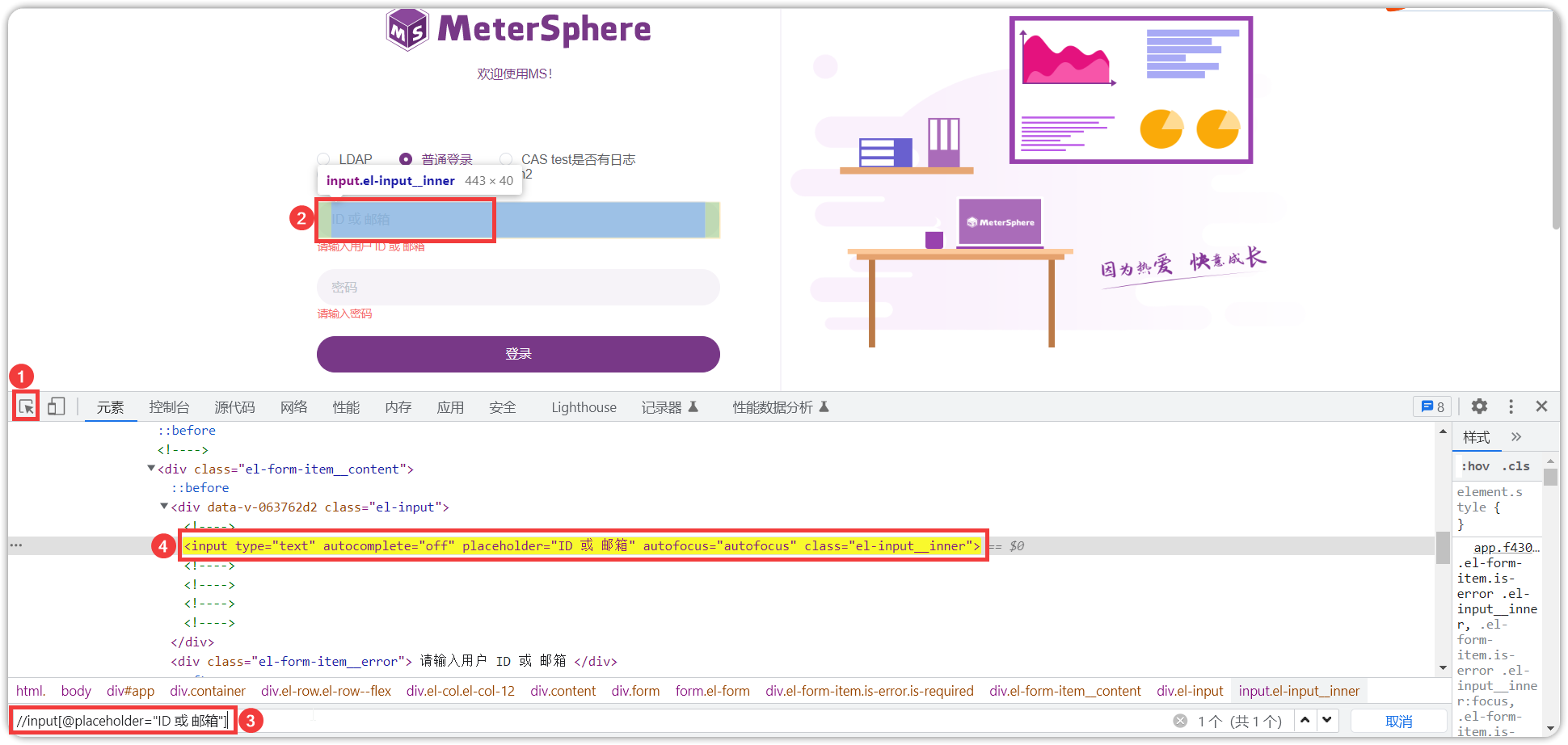Open the app.f430 stylesheet link

(1507, 547)
